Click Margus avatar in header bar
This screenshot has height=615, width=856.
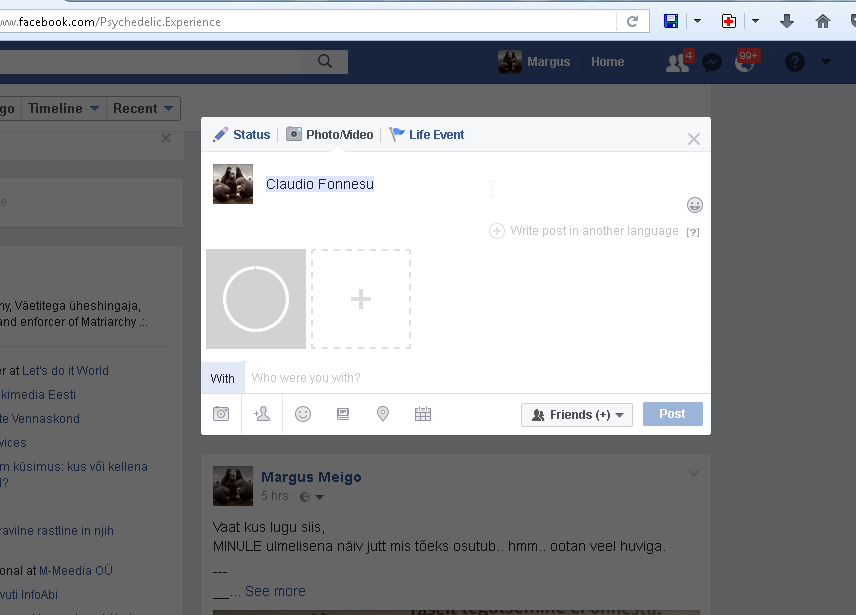[510, 62]
